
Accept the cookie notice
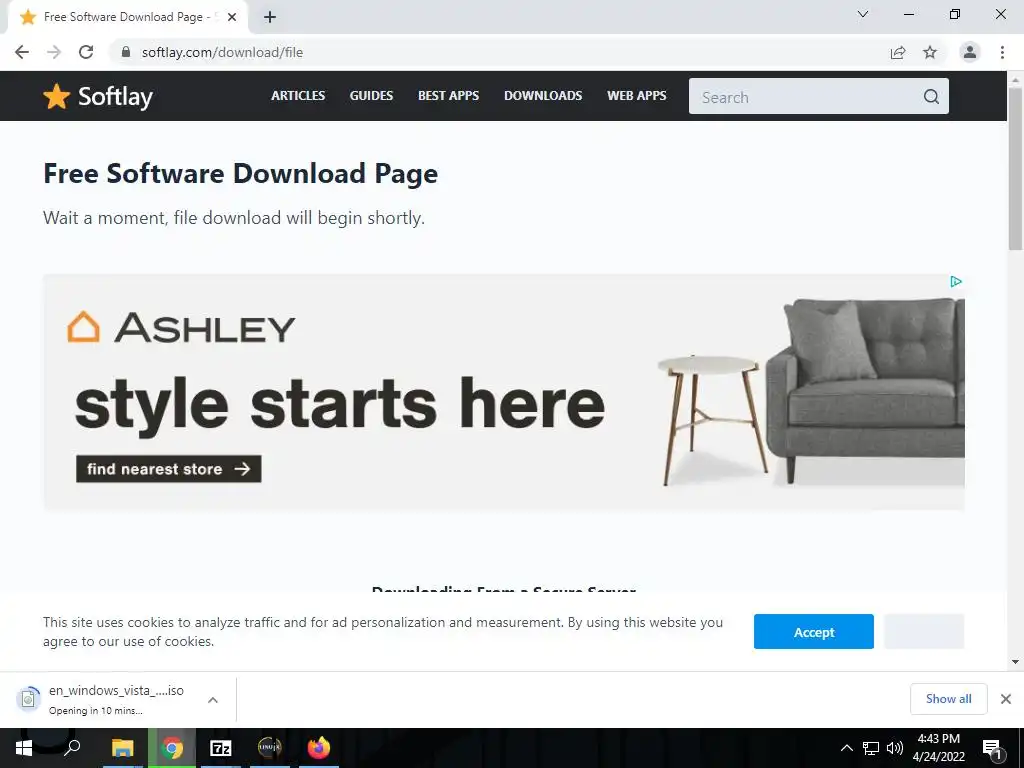click(814, 632)
